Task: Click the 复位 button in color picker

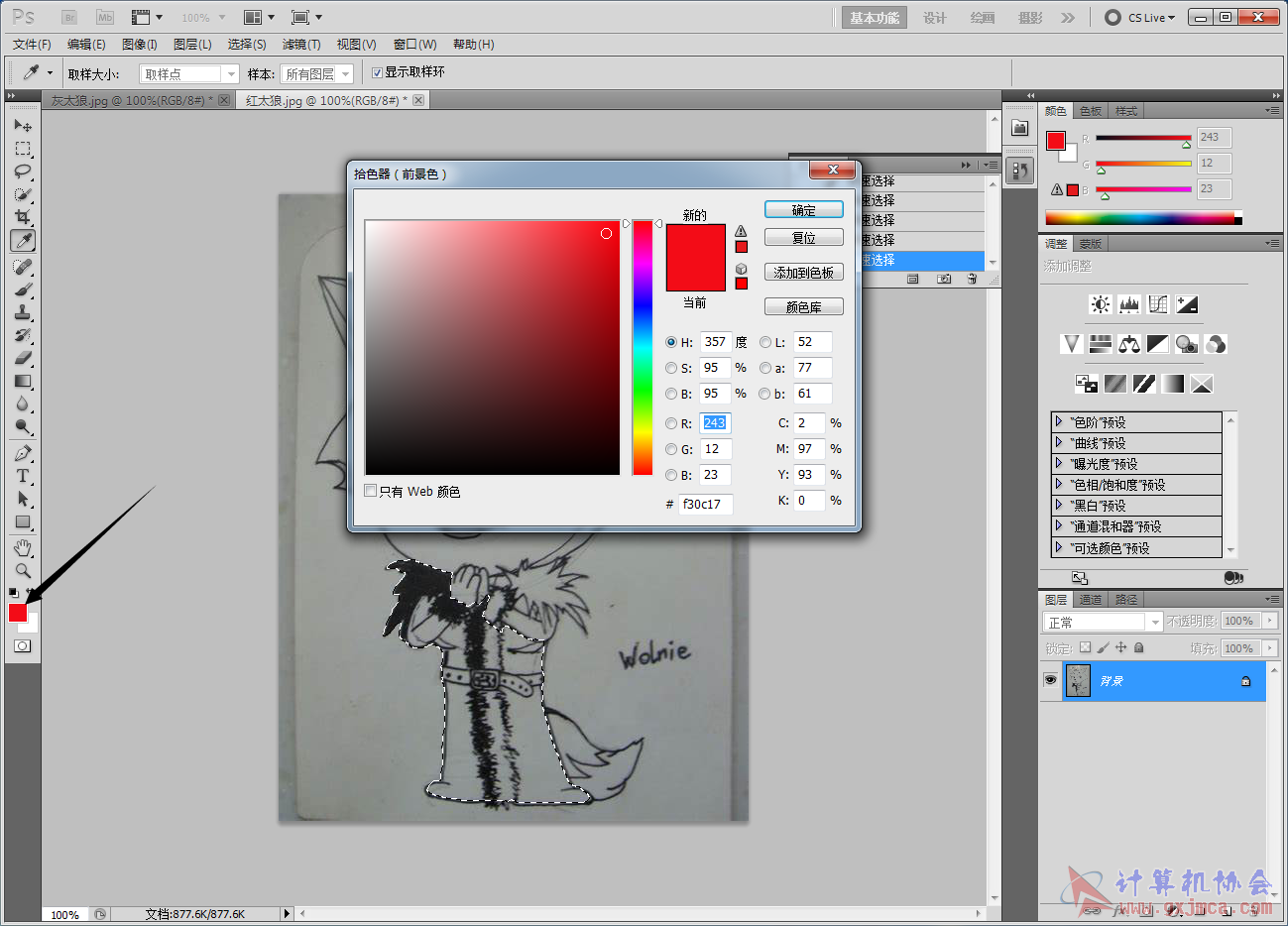Action: coord(804,238)
